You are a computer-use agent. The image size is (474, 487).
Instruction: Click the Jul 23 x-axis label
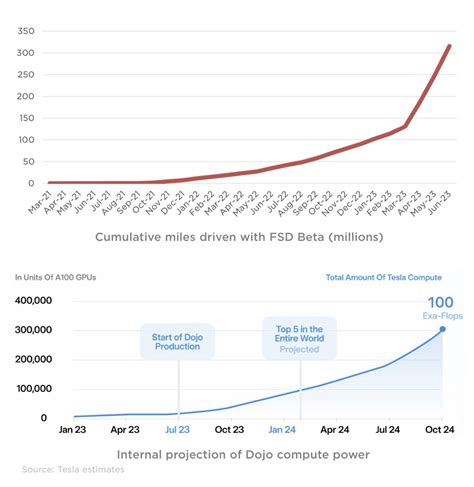tap(177, 429)
